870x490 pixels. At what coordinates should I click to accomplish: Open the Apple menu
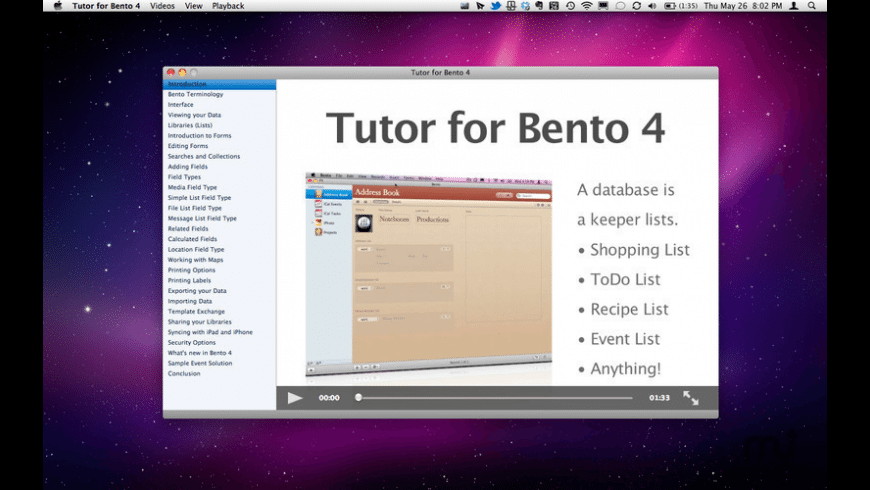click(57, 6)
